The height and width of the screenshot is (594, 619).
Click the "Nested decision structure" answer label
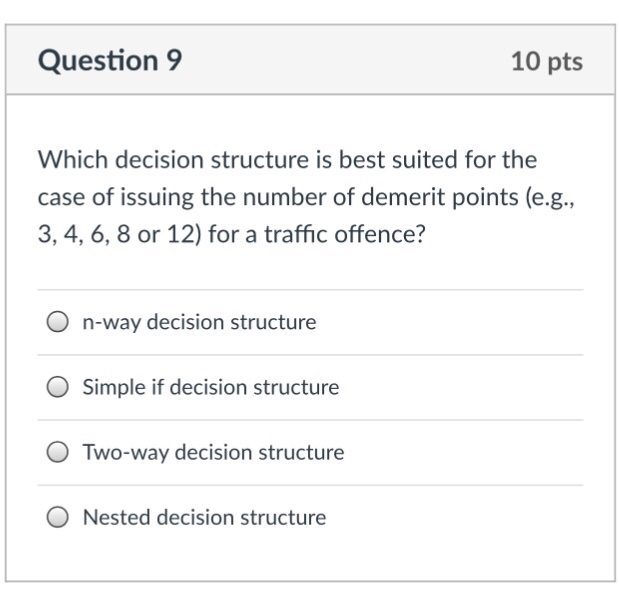tap(204, 518)
